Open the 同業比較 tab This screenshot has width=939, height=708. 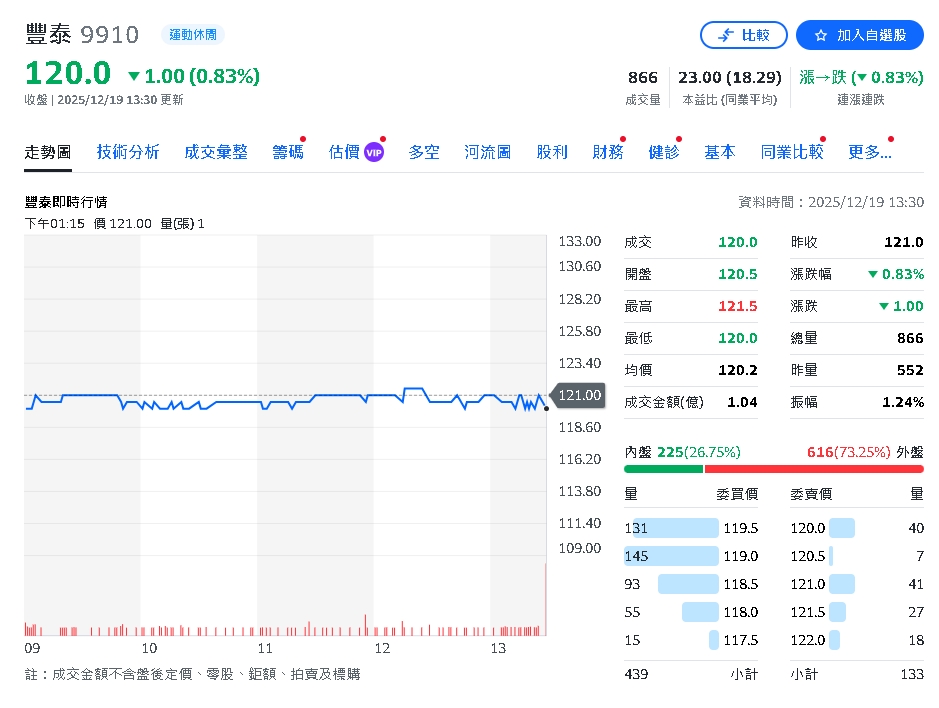(x=792, y=152)
